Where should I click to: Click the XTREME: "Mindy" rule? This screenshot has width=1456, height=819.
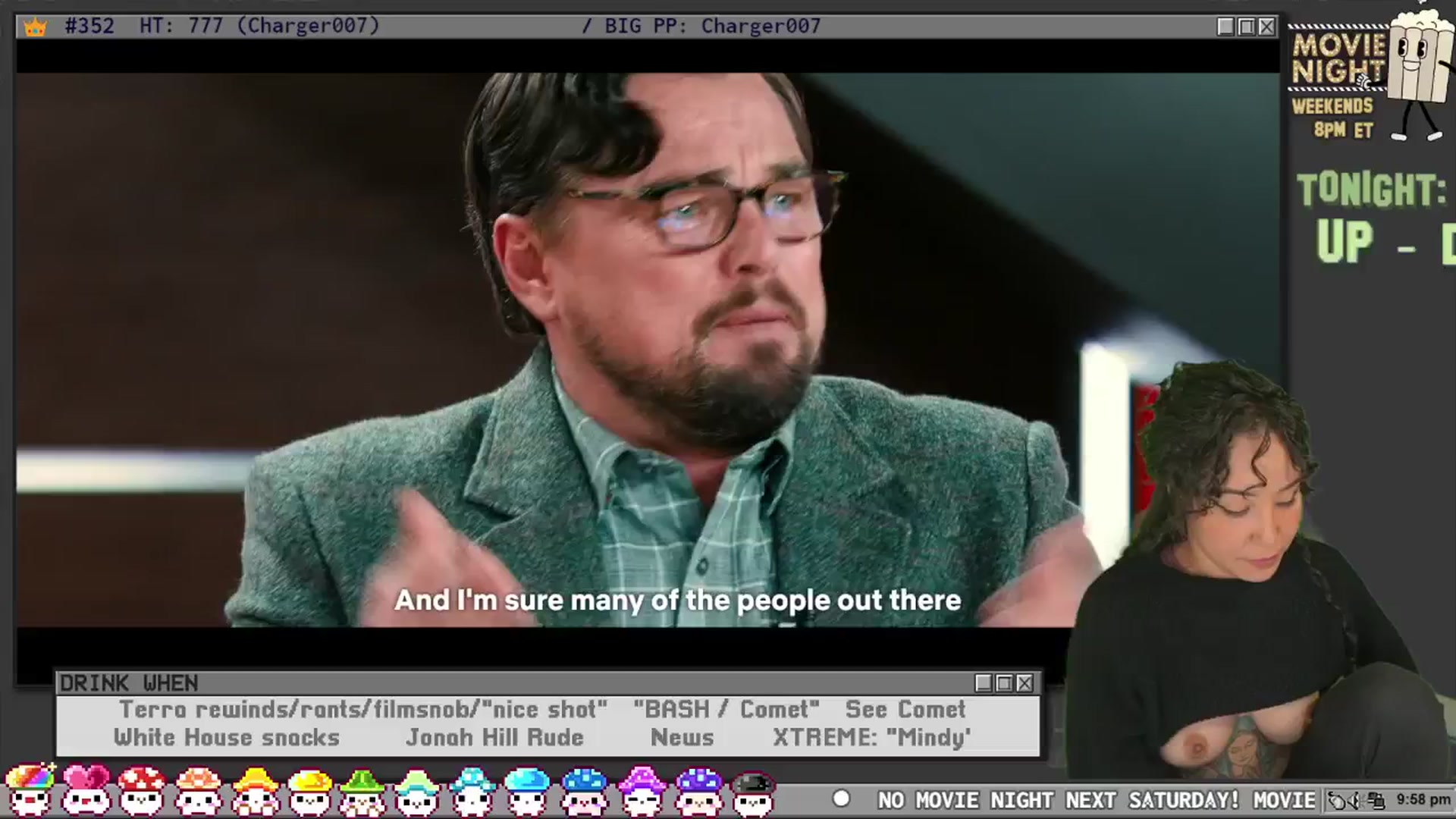tap(872, 737)
